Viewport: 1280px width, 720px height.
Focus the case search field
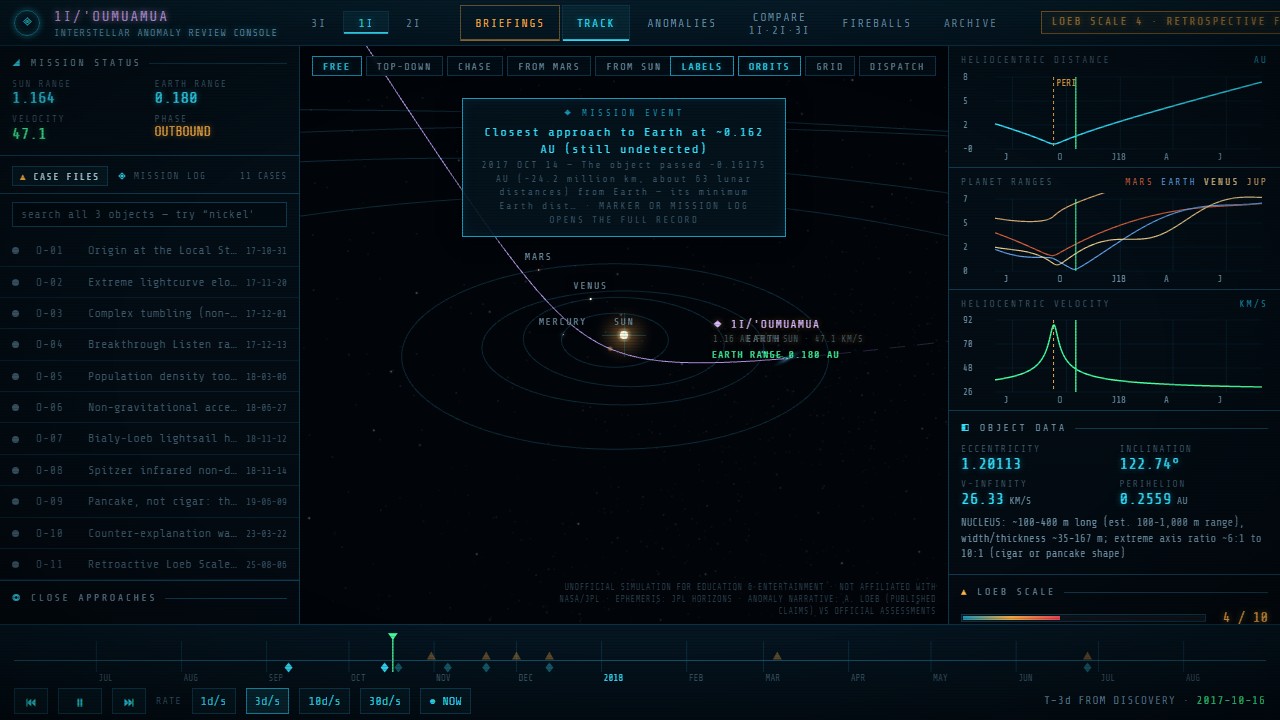[x=149, y=214]
